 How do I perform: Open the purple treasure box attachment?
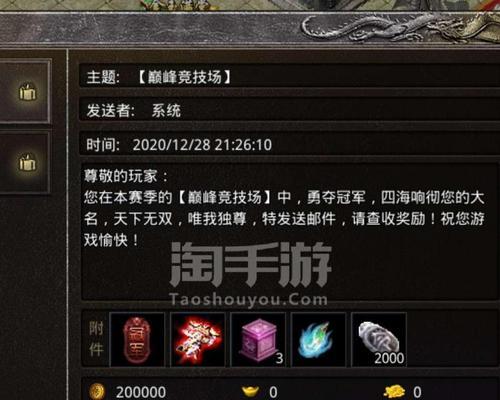tap(258, 340)
